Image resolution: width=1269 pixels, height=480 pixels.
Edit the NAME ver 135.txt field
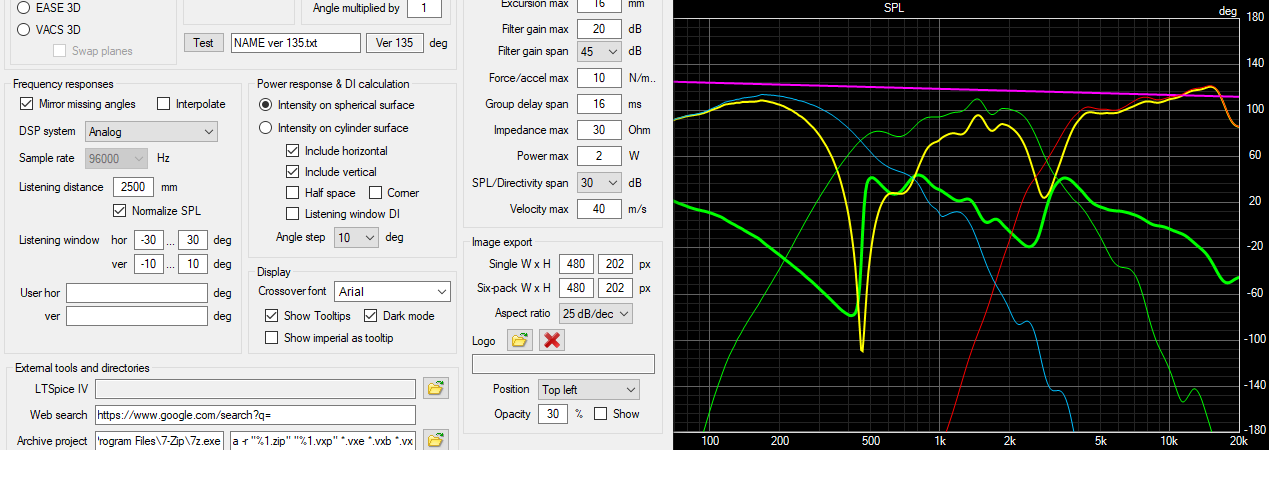[295, 43]
